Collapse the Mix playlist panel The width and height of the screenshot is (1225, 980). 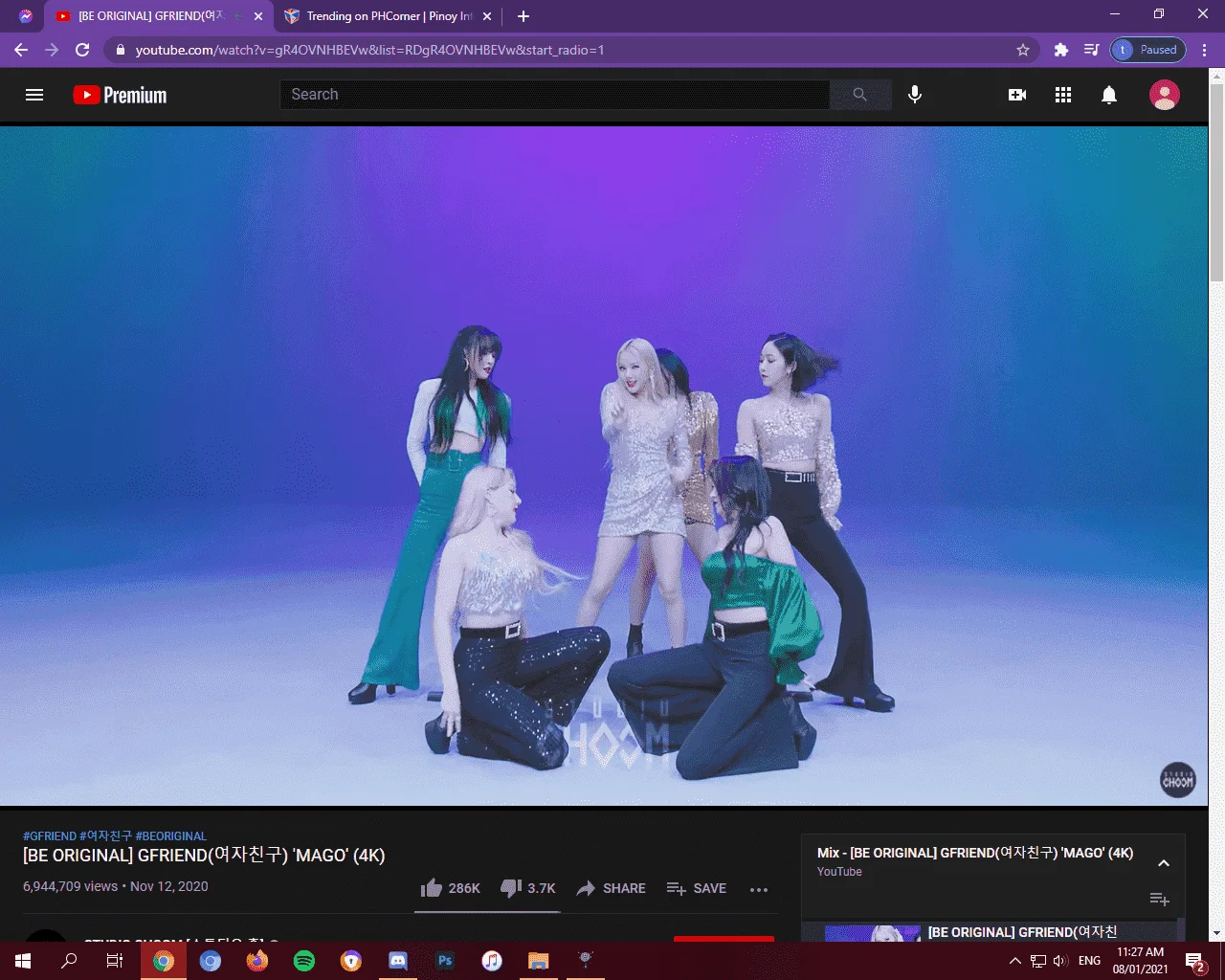pos(1164,863)
